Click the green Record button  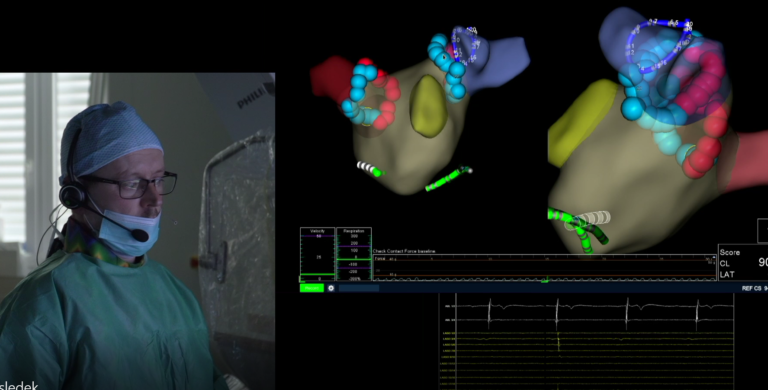pos(312,288)
